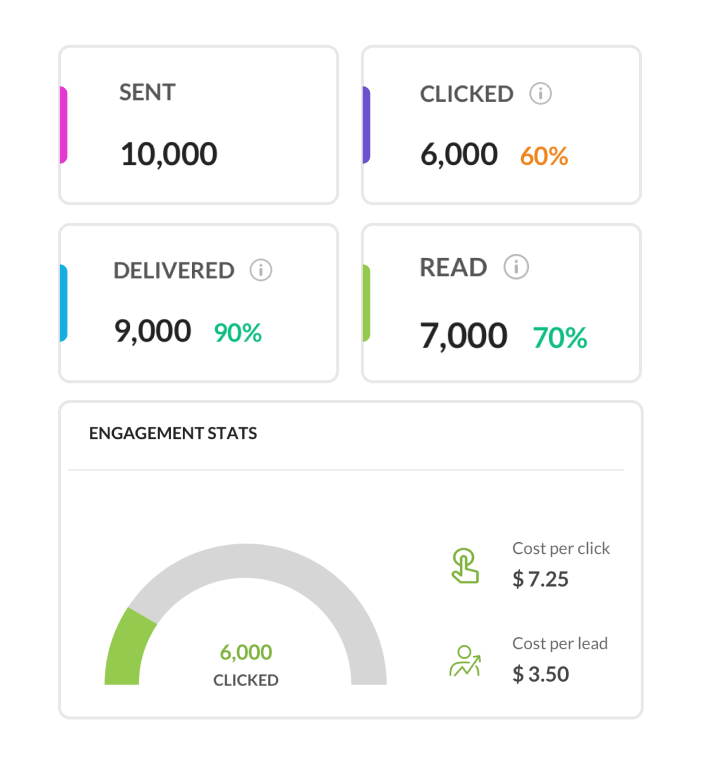Image resolution: width=702 pixels, height=764 pixels.
Task: Click the green segment of the gauge
Action: 126,647
